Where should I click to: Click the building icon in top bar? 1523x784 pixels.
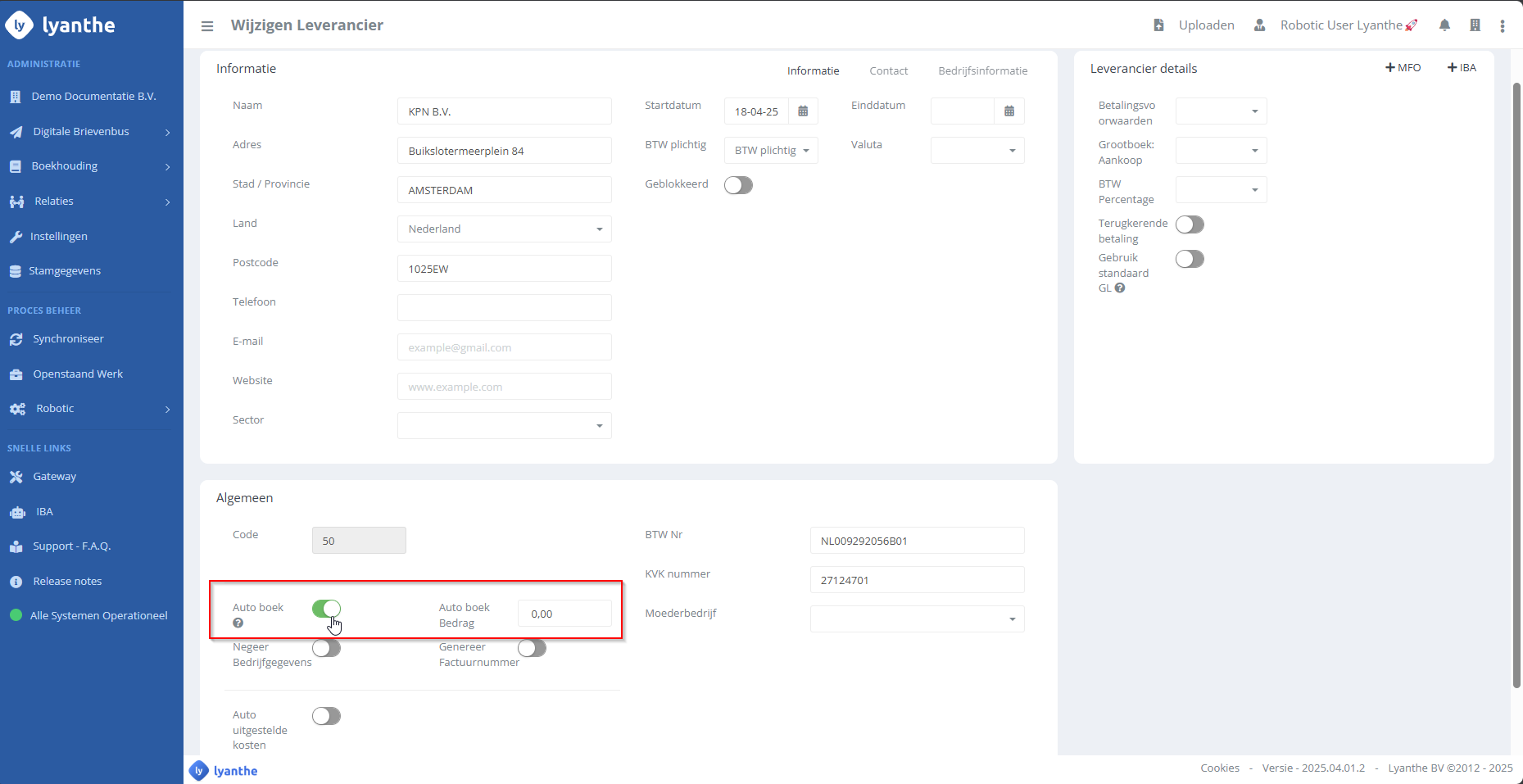1475,25
